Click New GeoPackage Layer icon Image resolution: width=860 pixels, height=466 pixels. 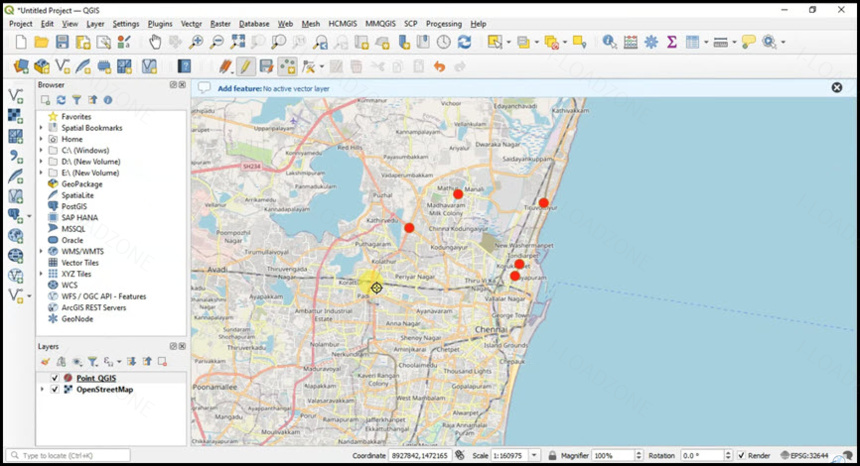pyautogui.click(x=42, y=67)
